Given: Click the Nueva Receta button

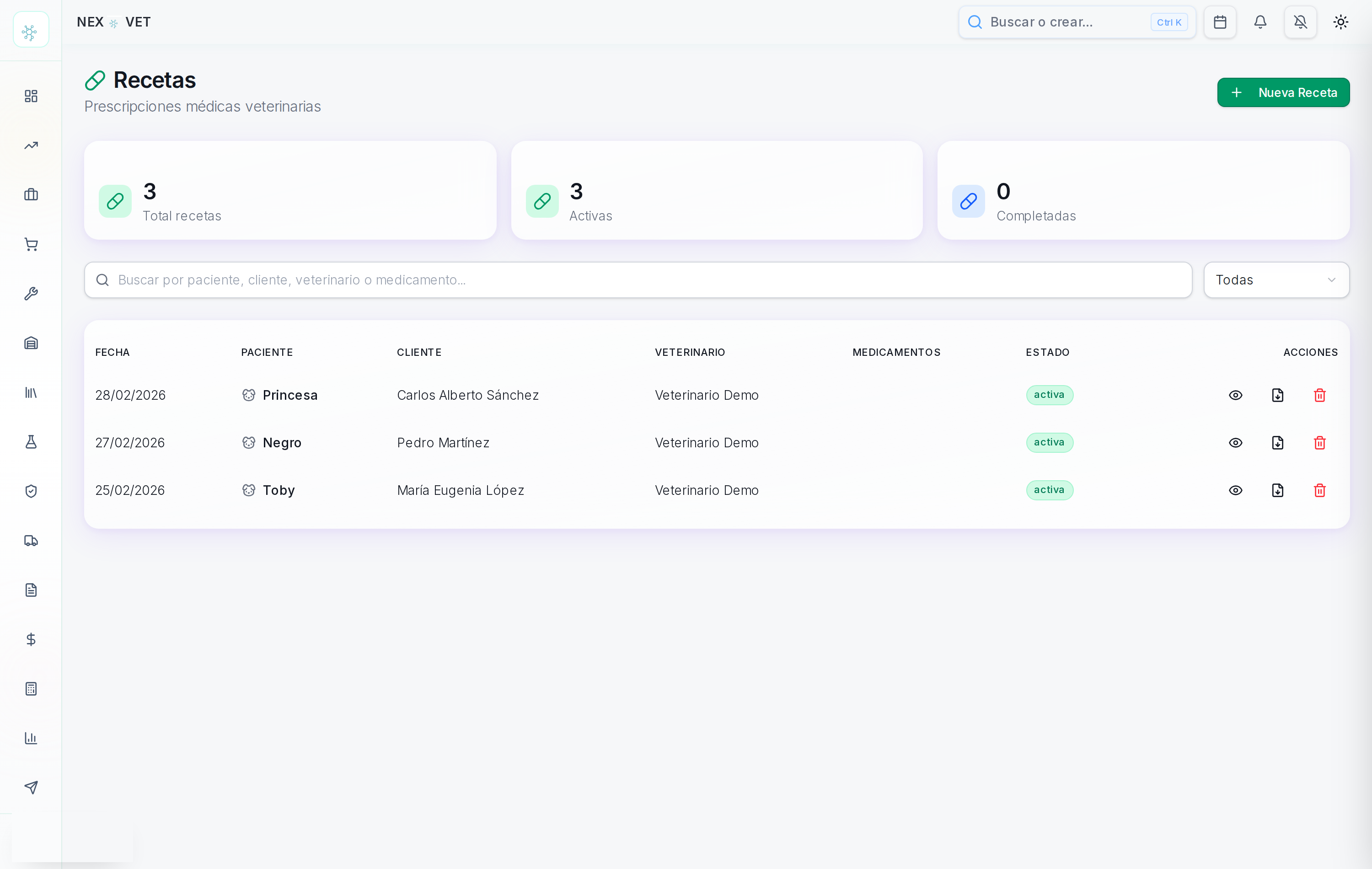Looking at the screenshot, I should (1283, 92).
